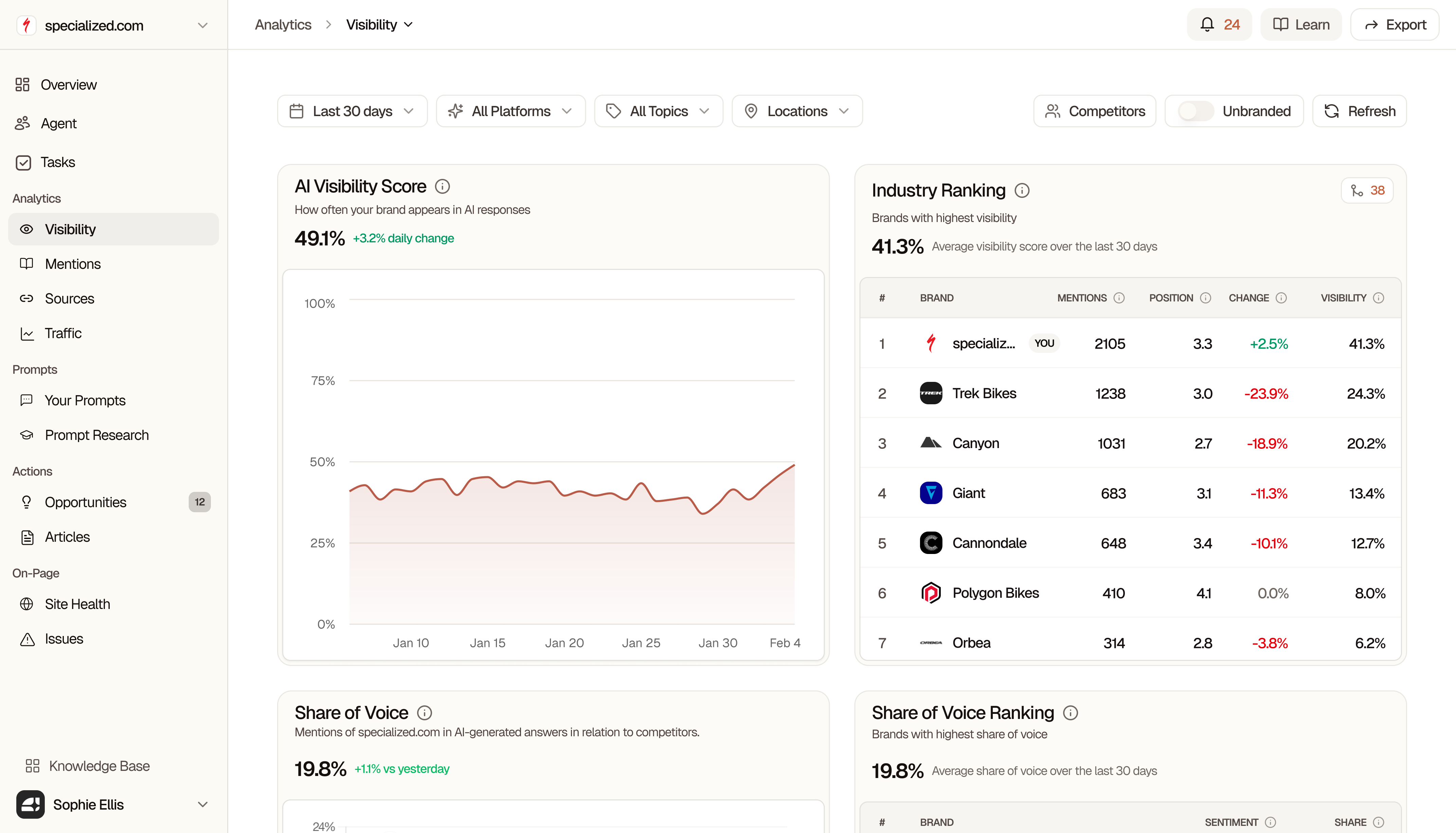The width and height of the screenshot is (1456, 833).
Task: Open the All Platforms filter dropdown
Action: point(510,111)
